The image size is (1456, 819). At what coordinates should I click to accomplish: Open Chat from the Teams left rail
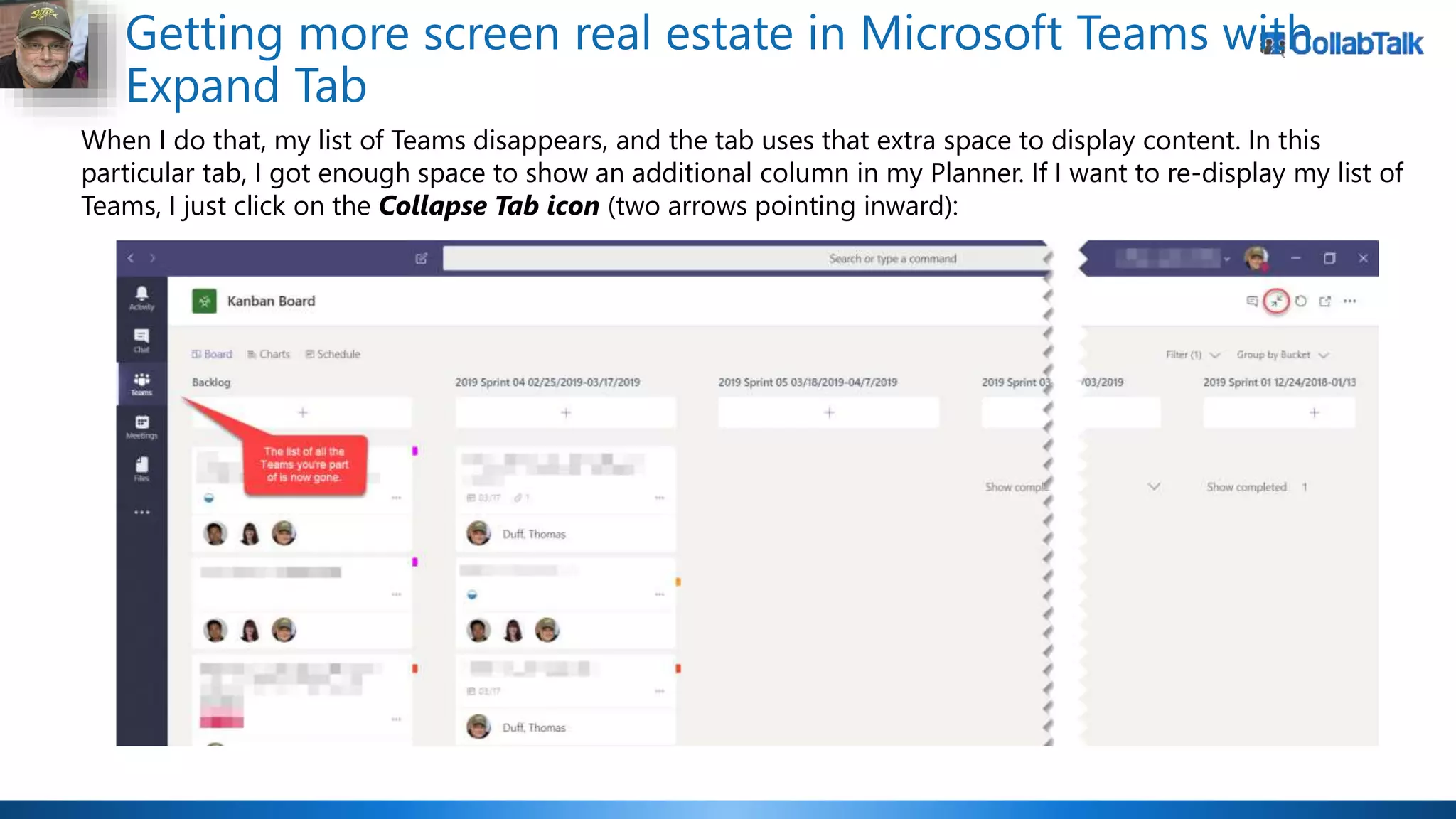pyautogui.click(x=141, y=341)
